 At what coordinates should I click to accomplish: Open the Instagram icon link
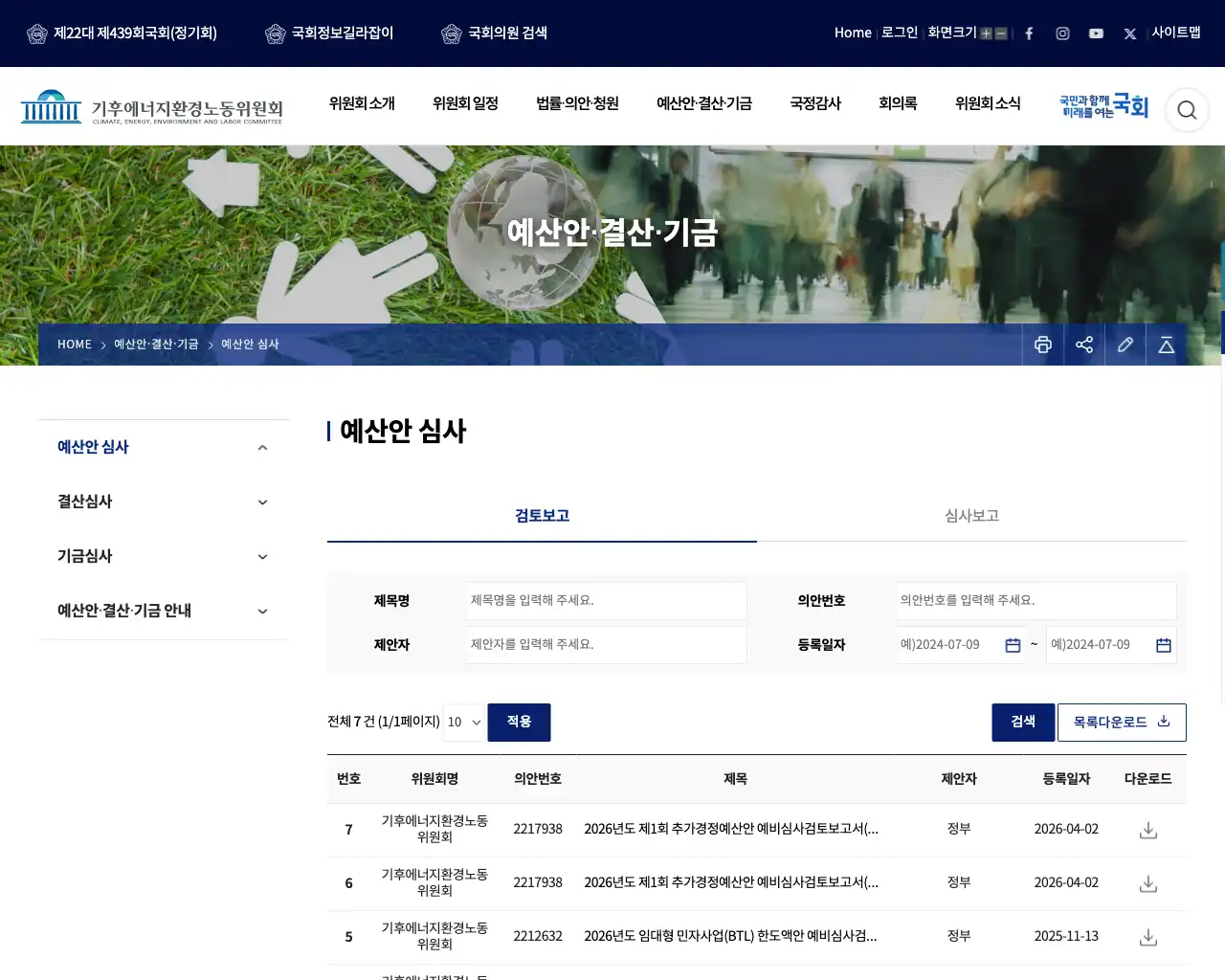click(1062, 33)
